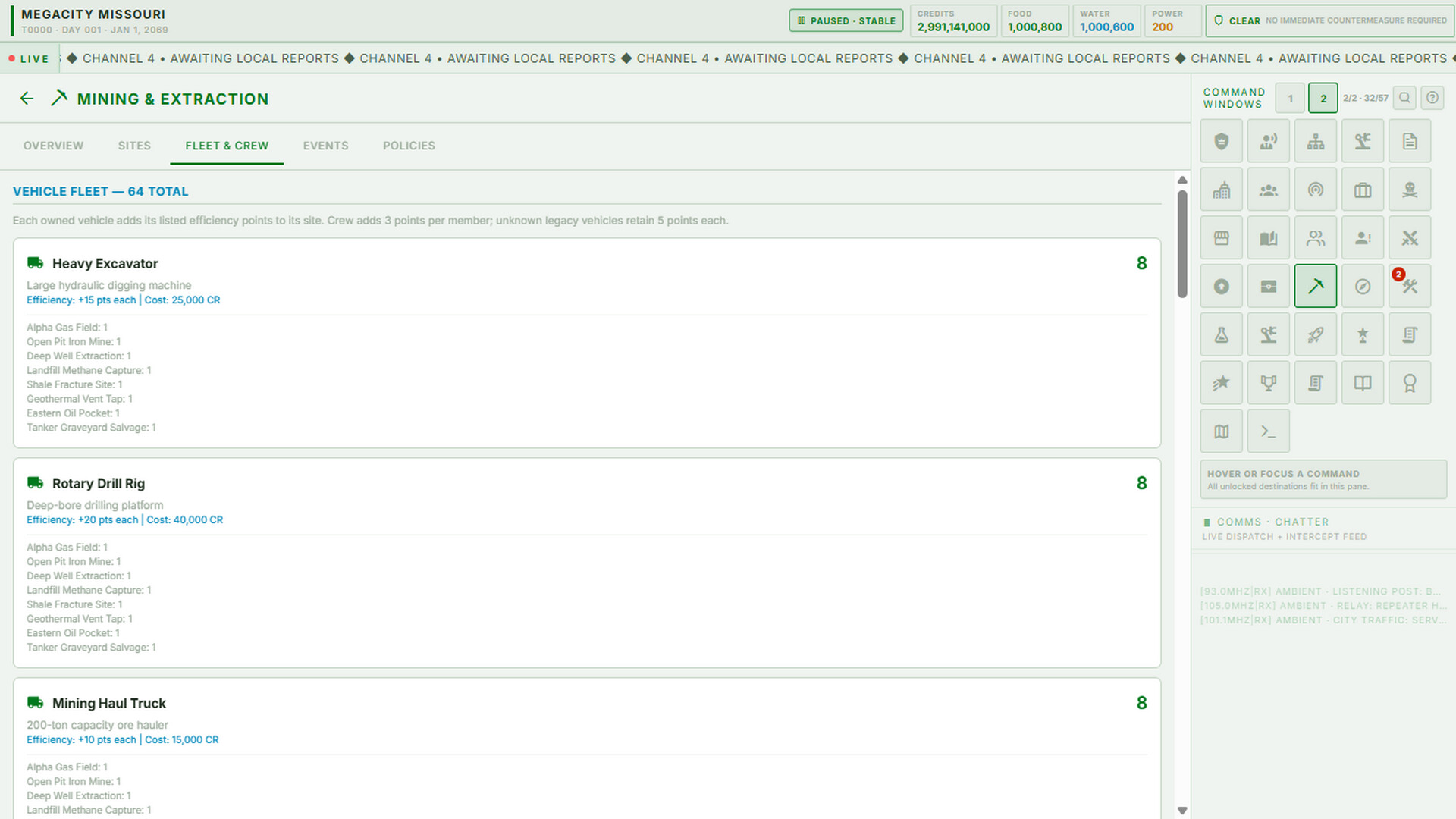Click the Heavy Excavator card title
The image size is (1456, 819).
(105, 263)
